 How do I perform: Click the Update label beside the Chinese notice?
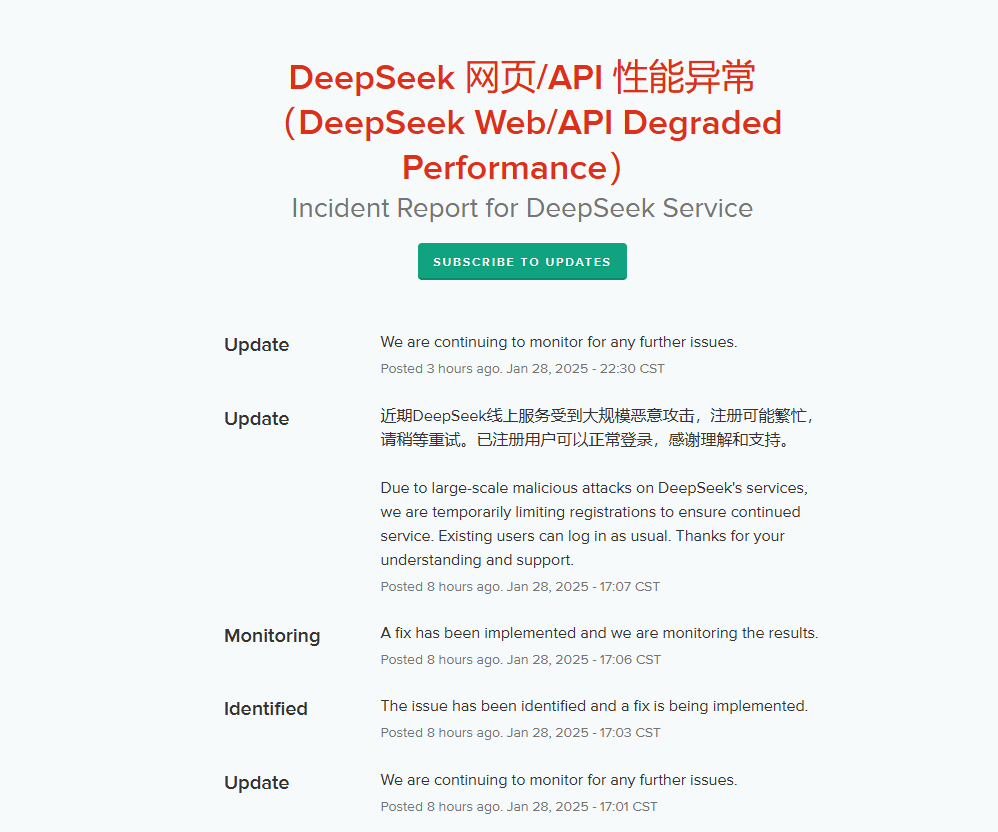point(257,418)
